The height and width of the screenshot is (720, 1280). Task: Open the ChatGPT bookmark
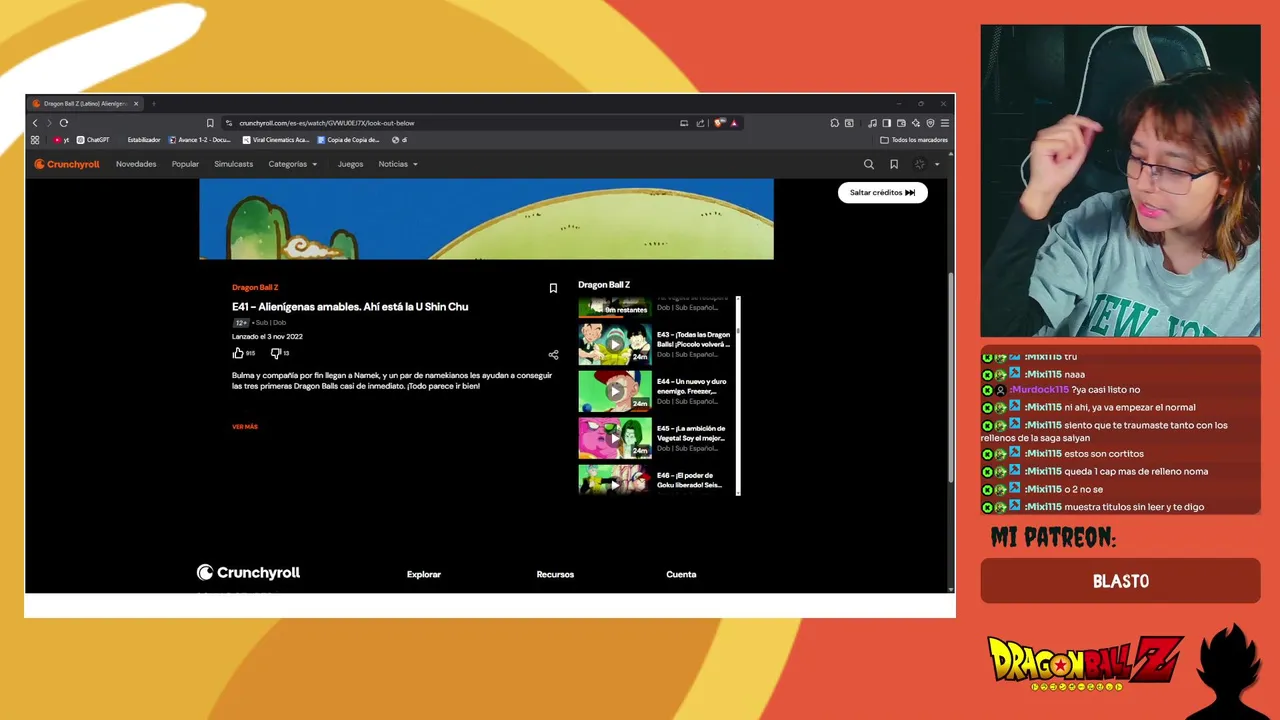[x=93, y=140]
